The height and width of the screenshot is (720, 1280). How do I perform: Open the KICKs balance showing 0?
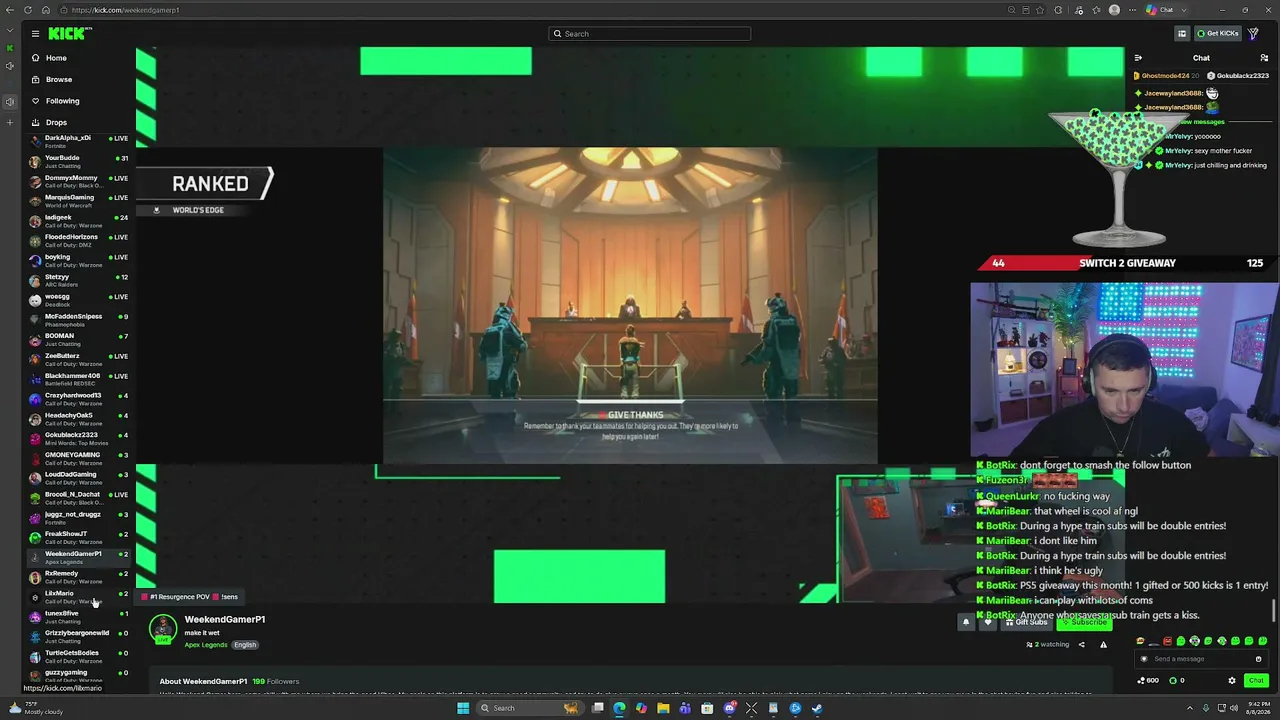1177,681
